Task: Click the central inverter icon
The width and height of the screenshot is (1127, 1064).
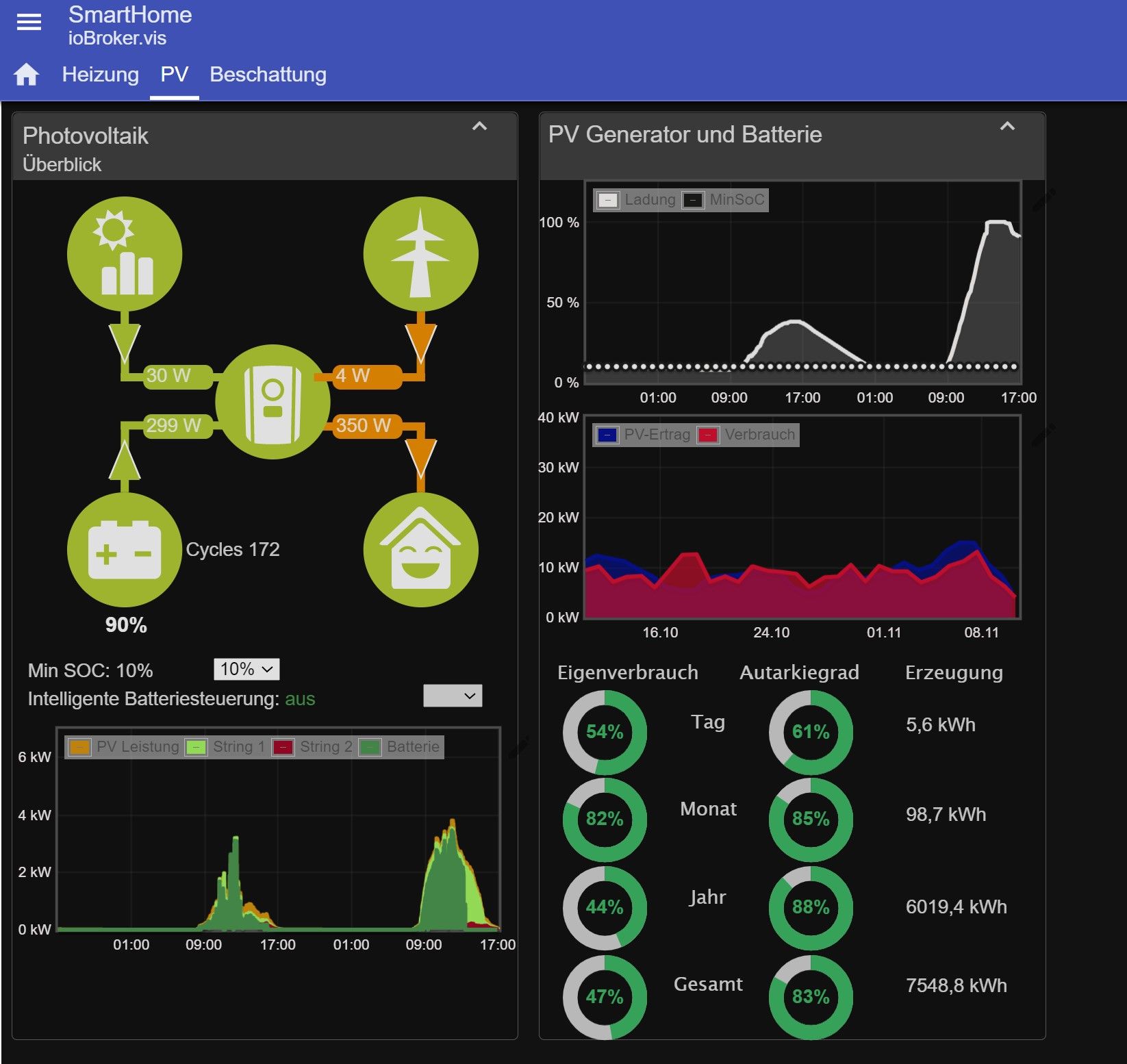Action: click(x=273, y=402)
